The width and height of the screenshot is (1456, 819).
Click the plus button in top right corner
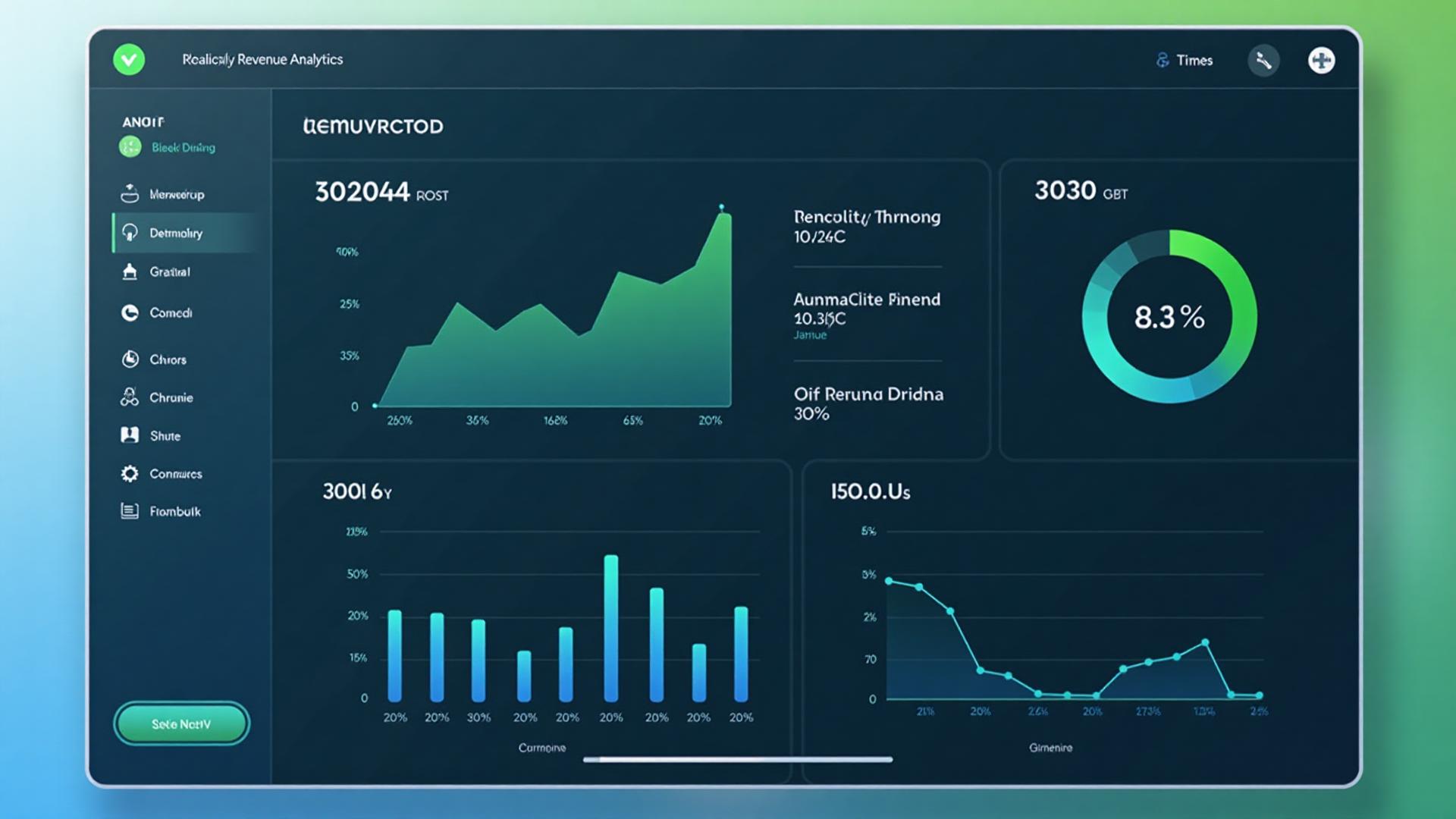(1321, 60)
